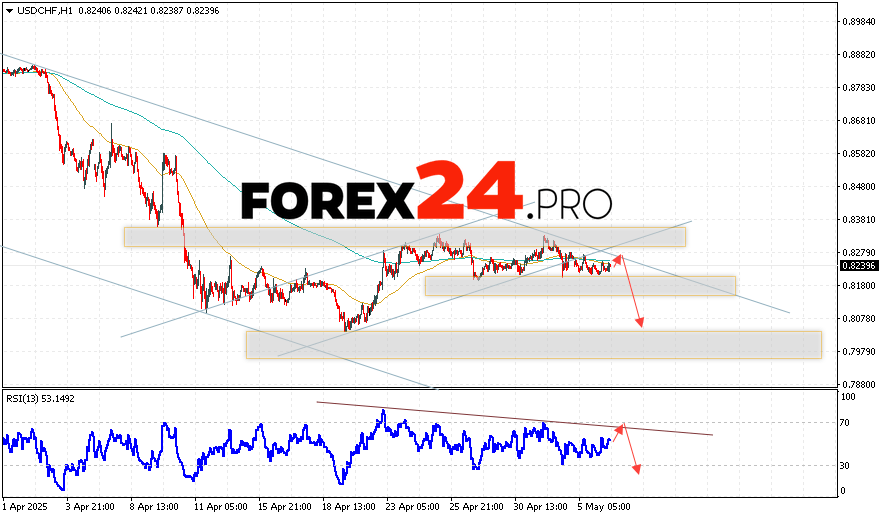883x518 pixels.
Task: Click the 11 Apr 05:00 time label
Action: coord(220,507)
